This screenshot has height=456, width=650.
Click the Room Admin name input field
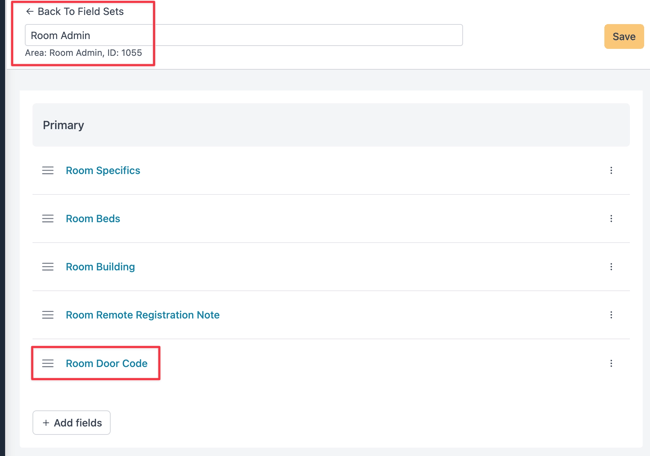click(243, 35)
